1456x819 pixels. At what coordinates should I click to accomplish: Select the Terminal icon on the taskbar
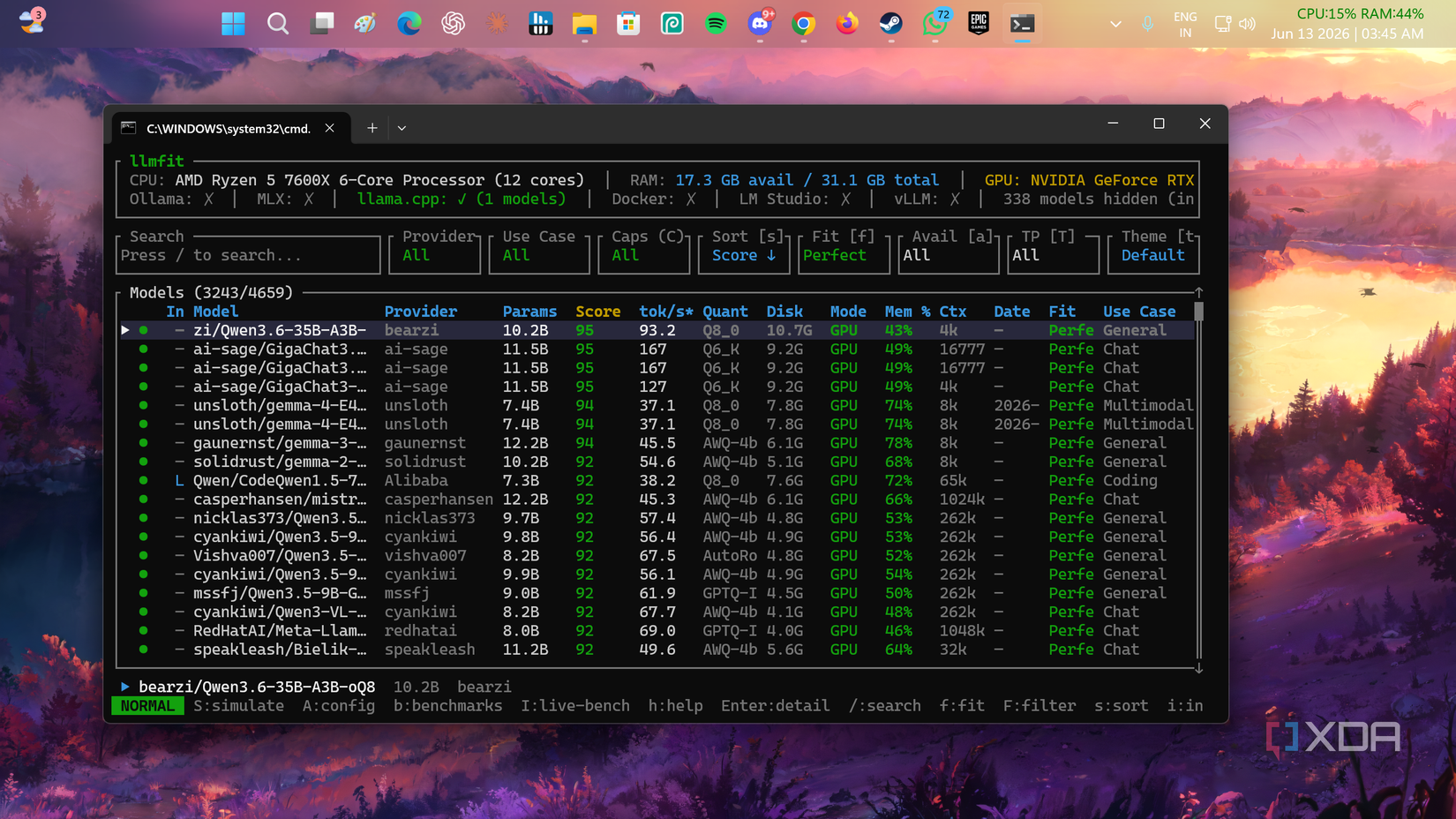click(1023, 24)
